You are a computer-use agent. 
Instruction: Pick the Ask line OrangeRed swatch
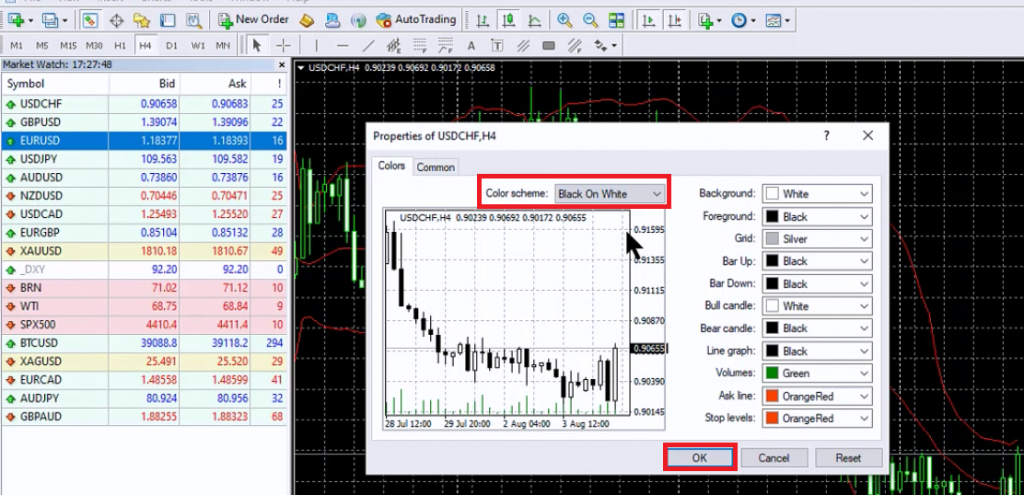[773, 396]
